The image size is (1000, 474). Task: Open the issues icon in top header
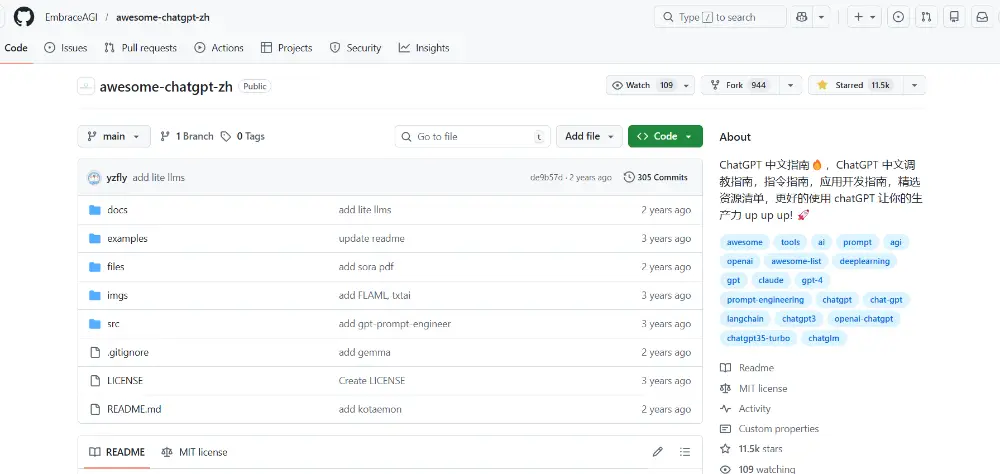pyautogui.click(x=898, y=17)
